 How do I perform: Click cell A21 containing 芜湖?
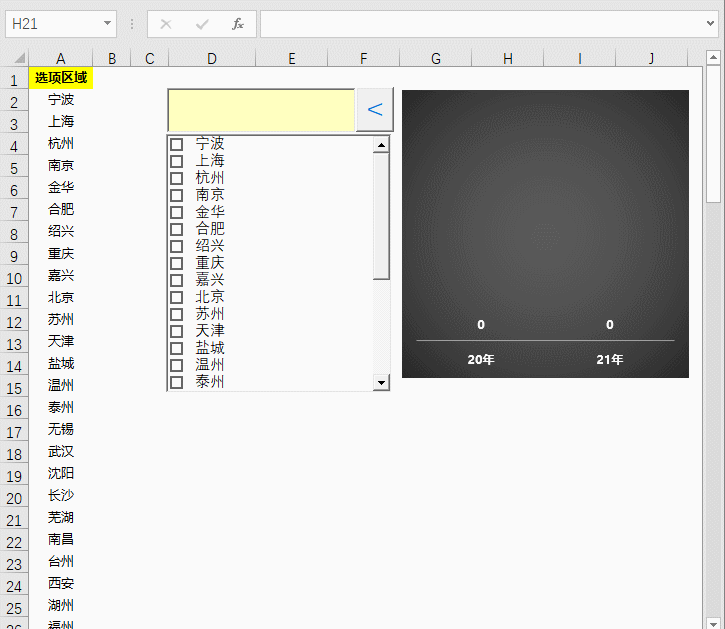coord(61,518)
